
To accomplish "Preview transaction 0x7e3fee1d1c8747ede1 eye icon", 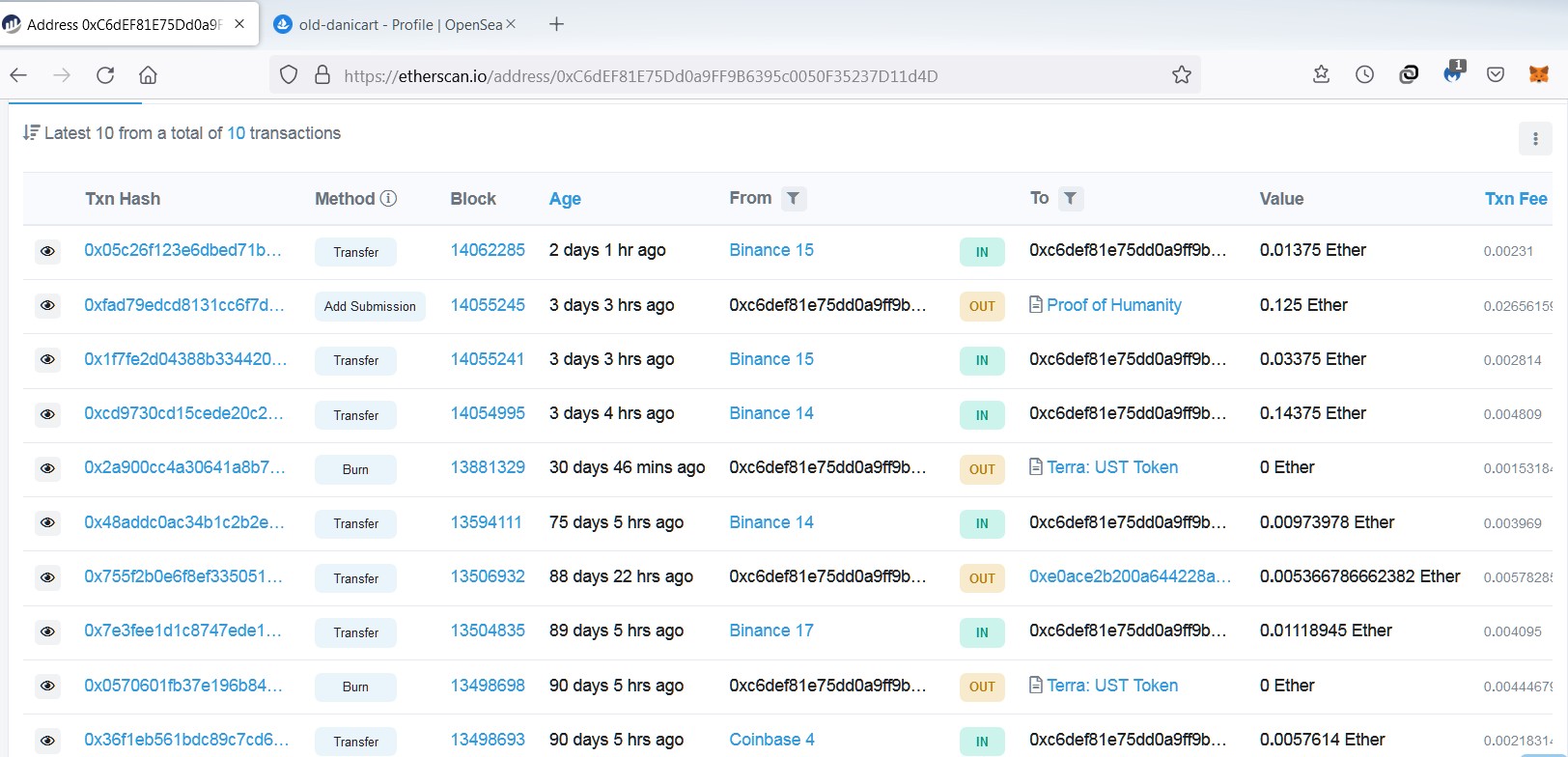I will pos(47,631).
